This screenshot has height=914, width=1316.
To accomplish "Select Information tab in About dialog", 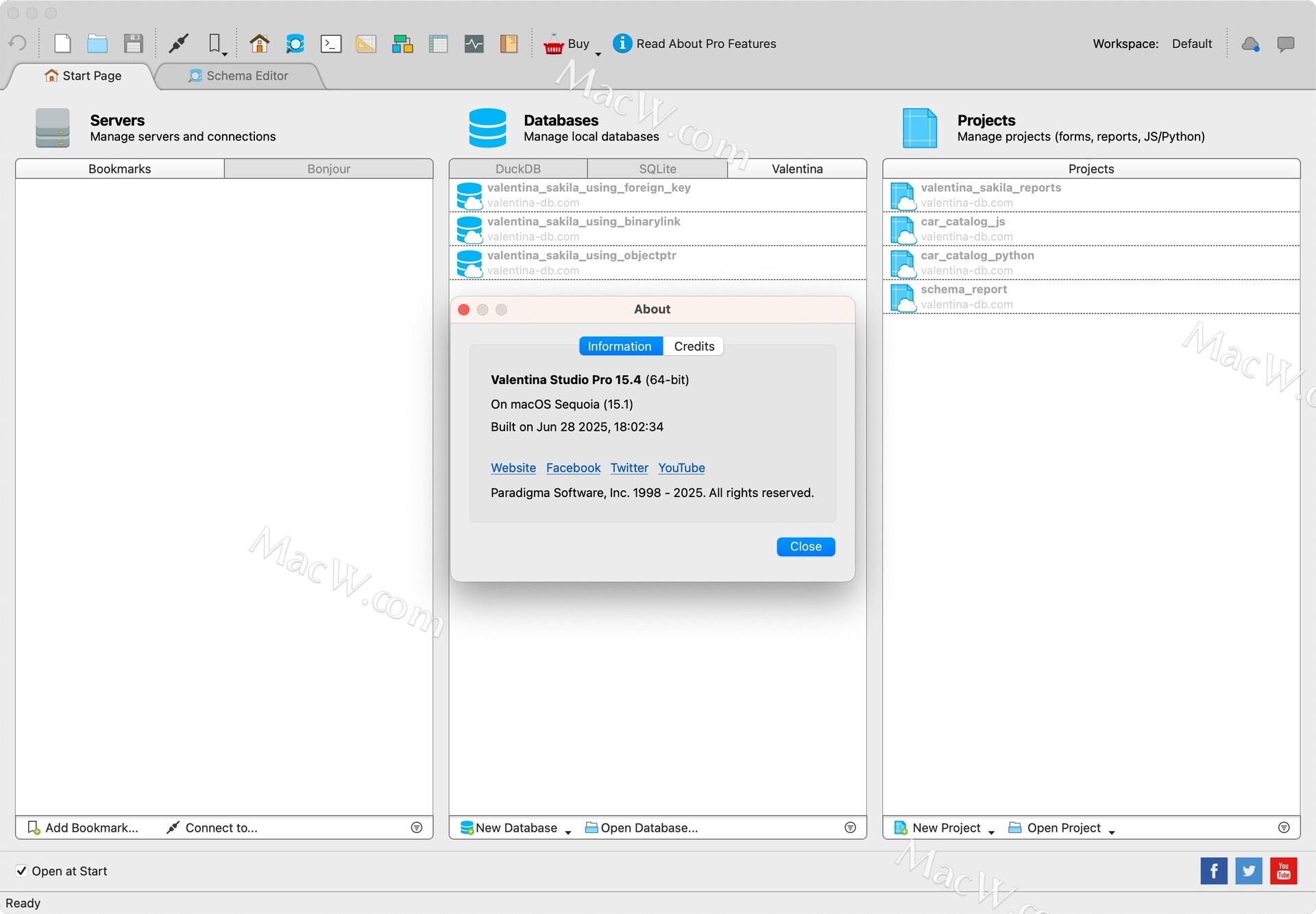I will pyautogui.click(x=620, y=346).
